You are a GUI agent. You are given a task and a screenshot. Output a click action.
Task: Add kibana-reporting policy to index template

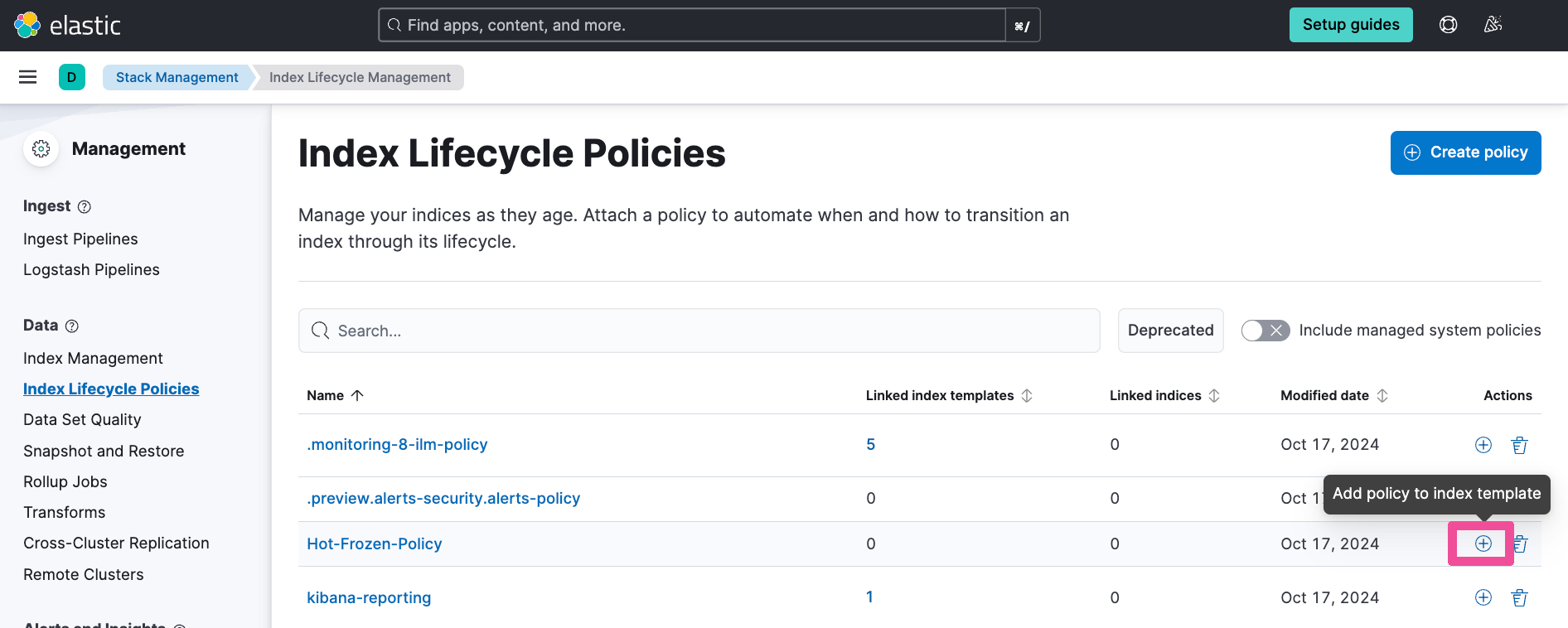pyautogui.click(x=1483, y=597)
